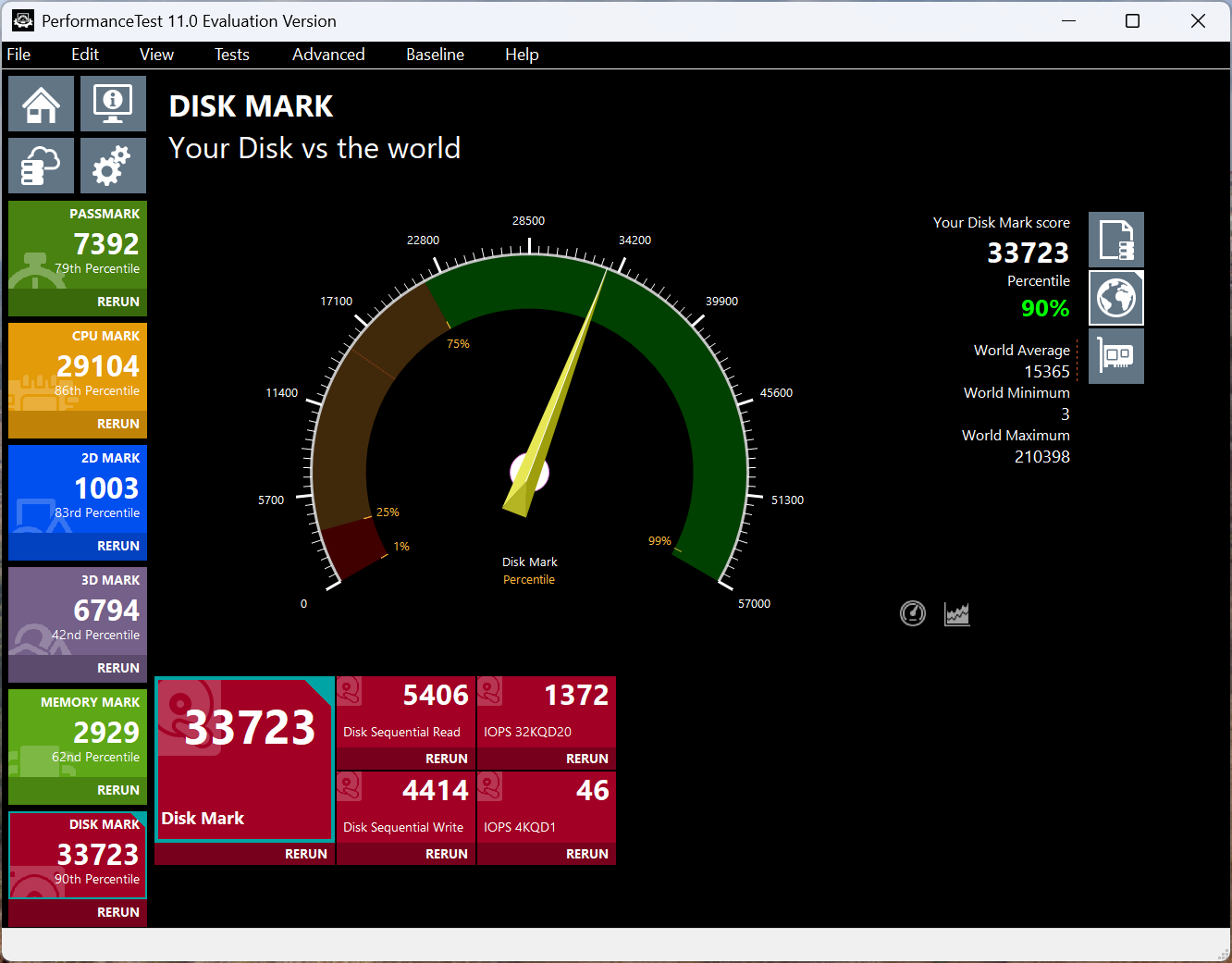
Task: Select the IOPS 32KQD20 1372 tile
Action: (547, 712)
